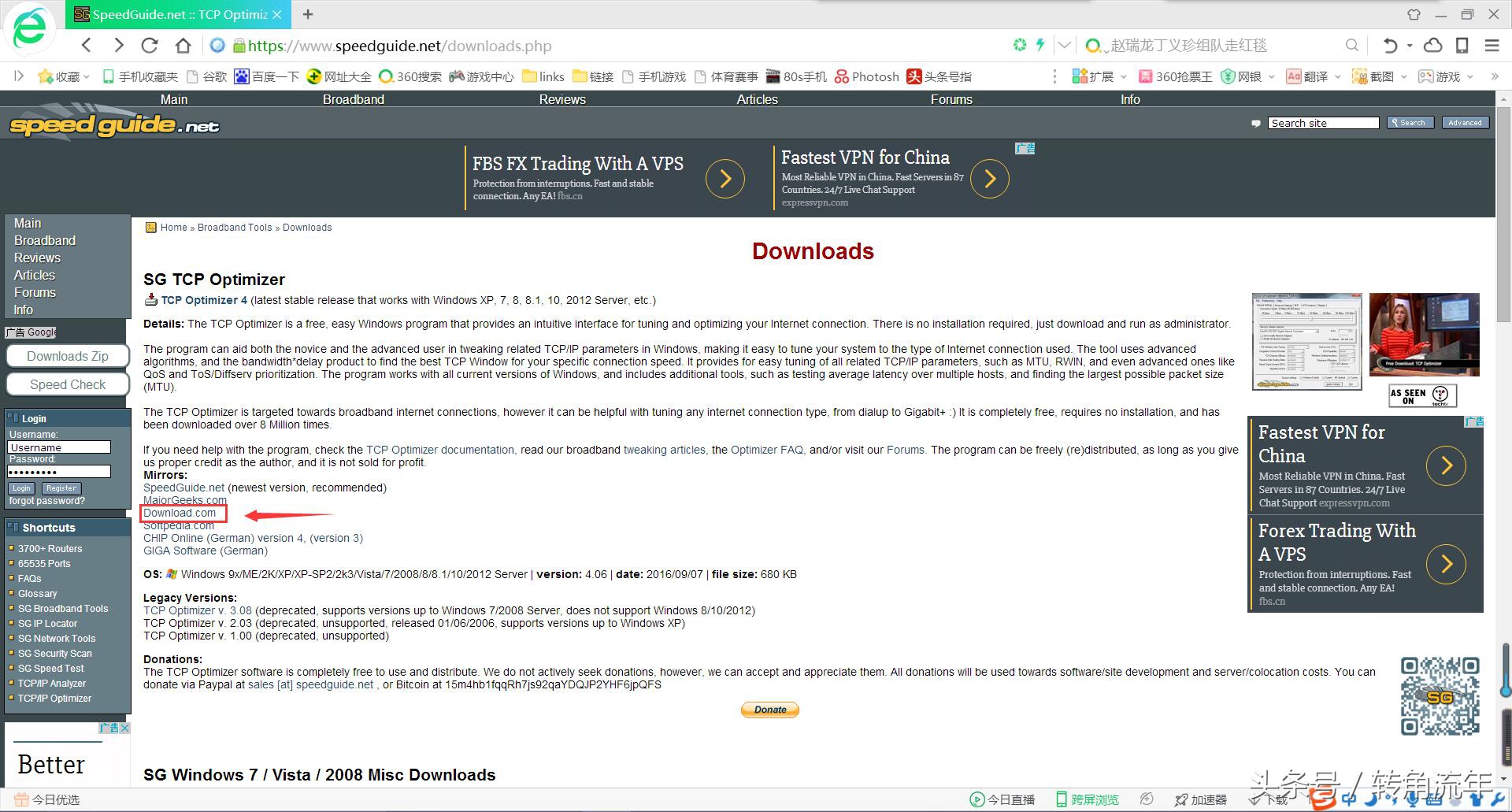Screen dimensions: 1512x812
Task: Click the Register button in sidebar
Action: tap(61, 488)
